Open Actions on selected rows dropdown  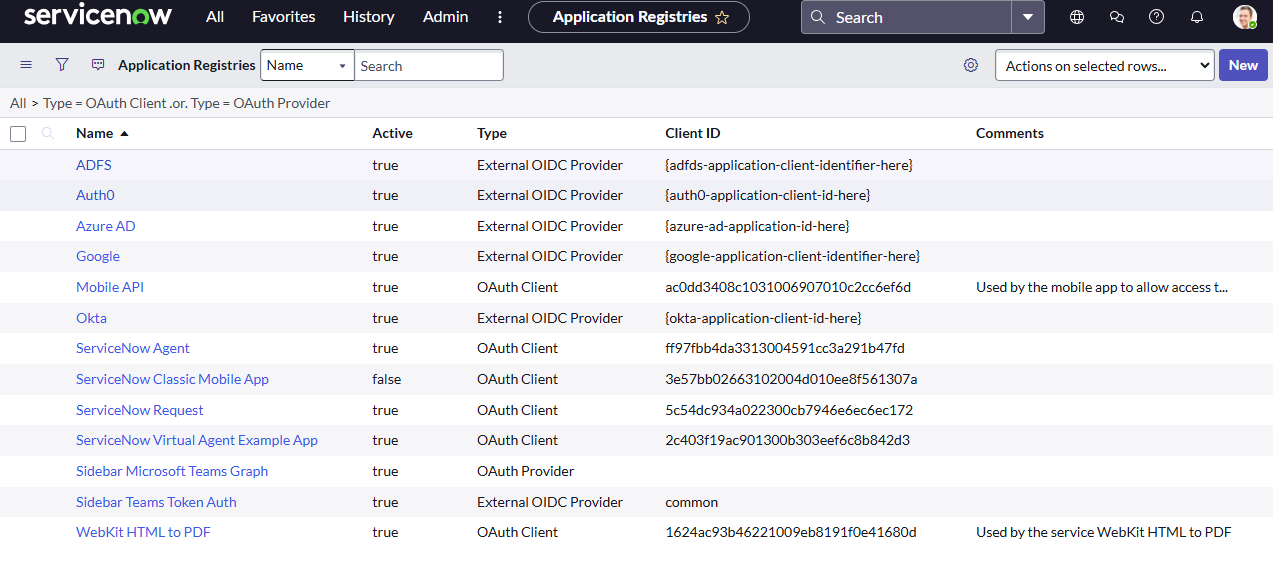coord(1105,66)
